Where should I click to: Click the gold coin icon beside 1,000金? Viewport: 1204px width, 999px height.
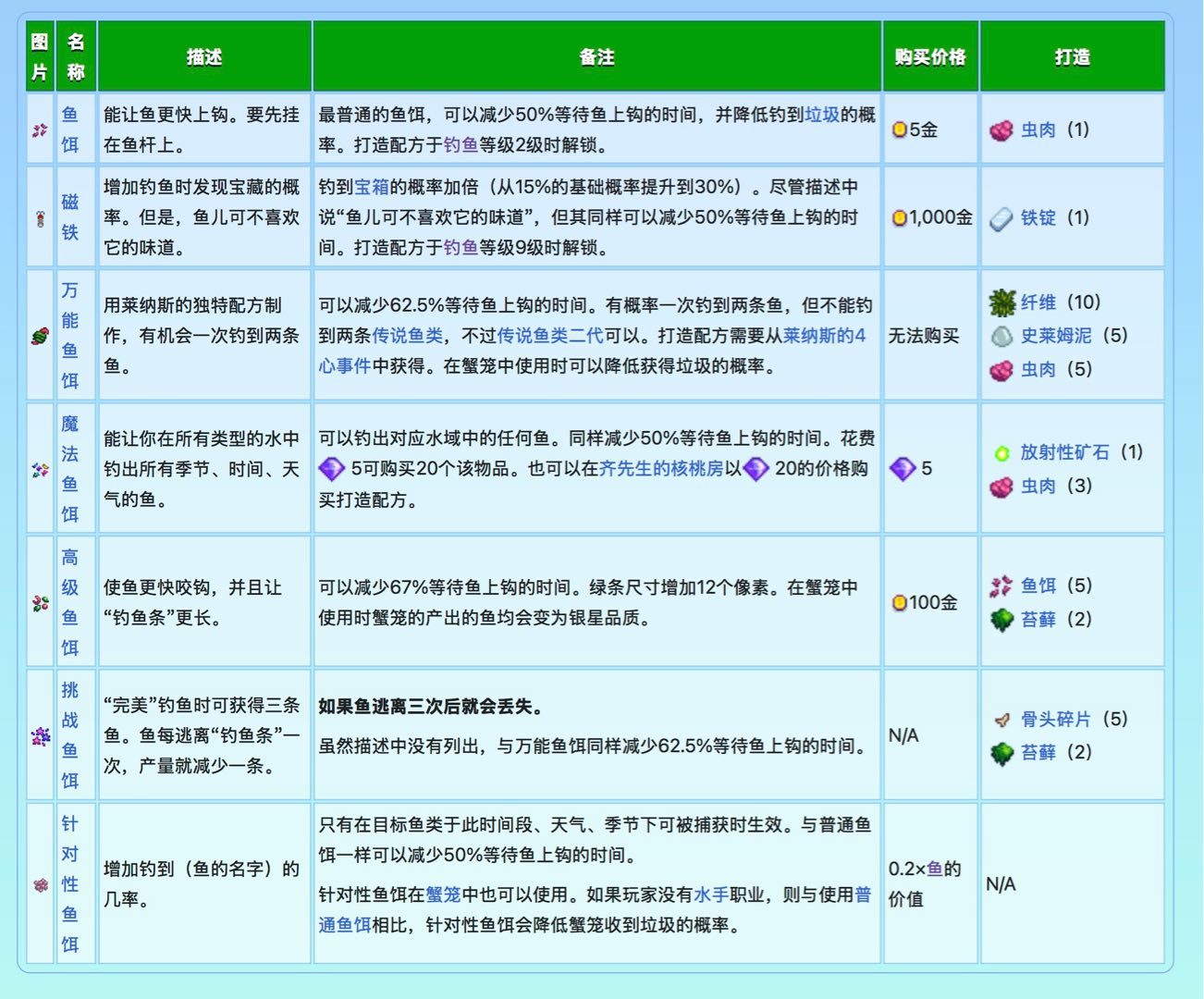pyautogui.click(x=899, y=218)
